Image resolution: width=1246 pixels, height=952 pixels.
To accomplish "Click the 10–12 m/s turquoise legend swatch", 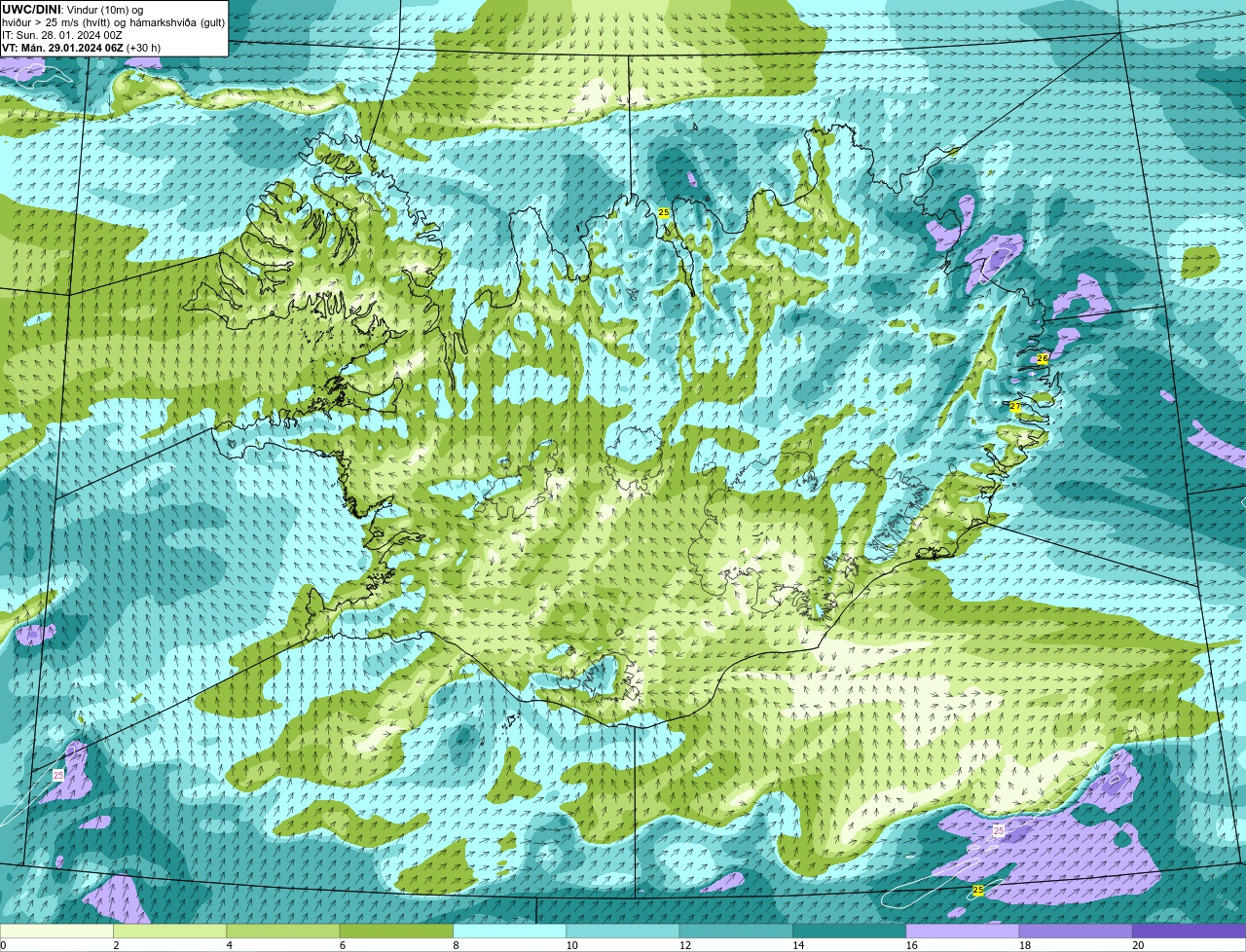I will coord(623,932).
